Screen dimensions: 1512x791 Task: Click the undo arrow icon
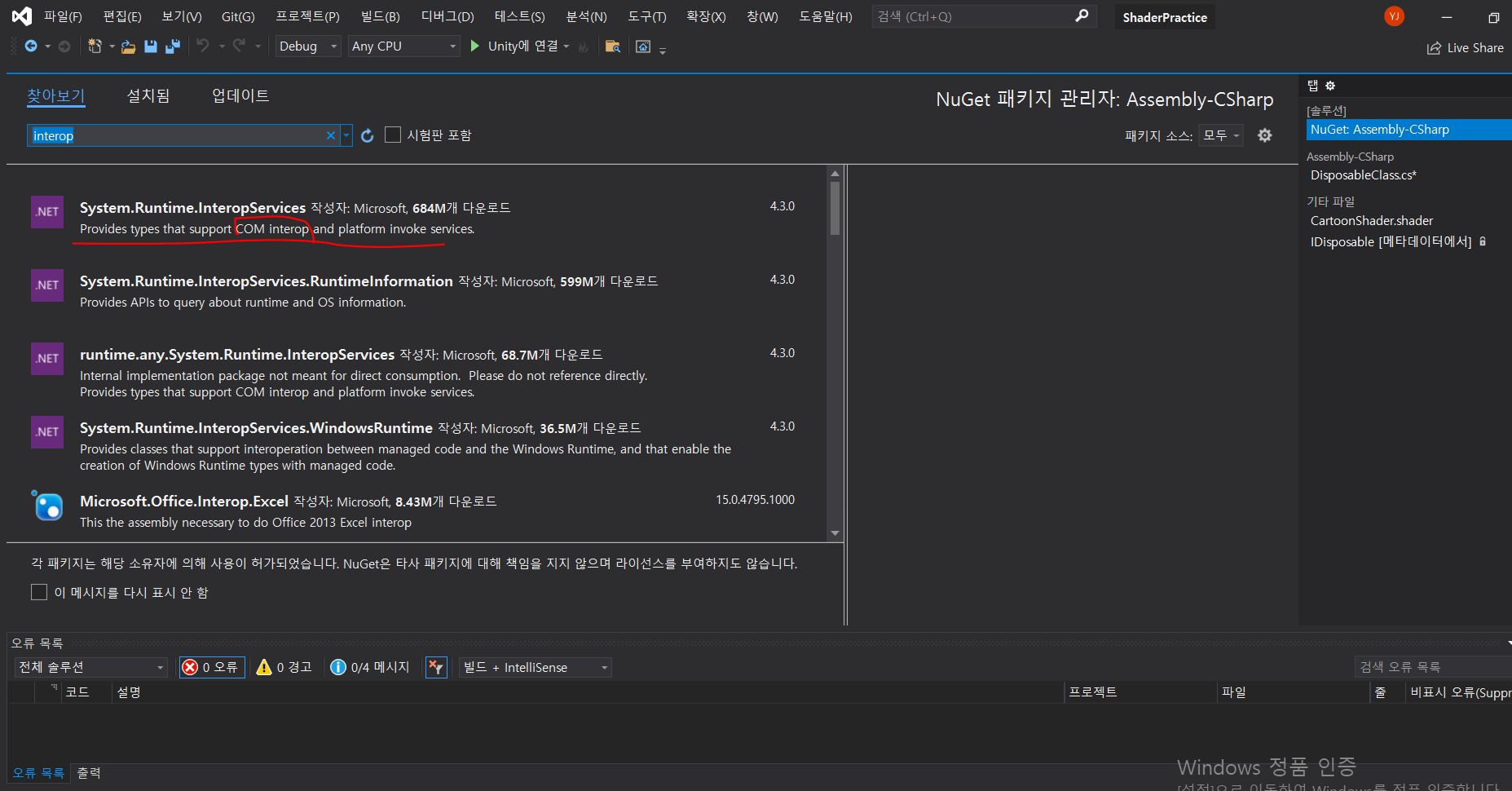point(203,46)
